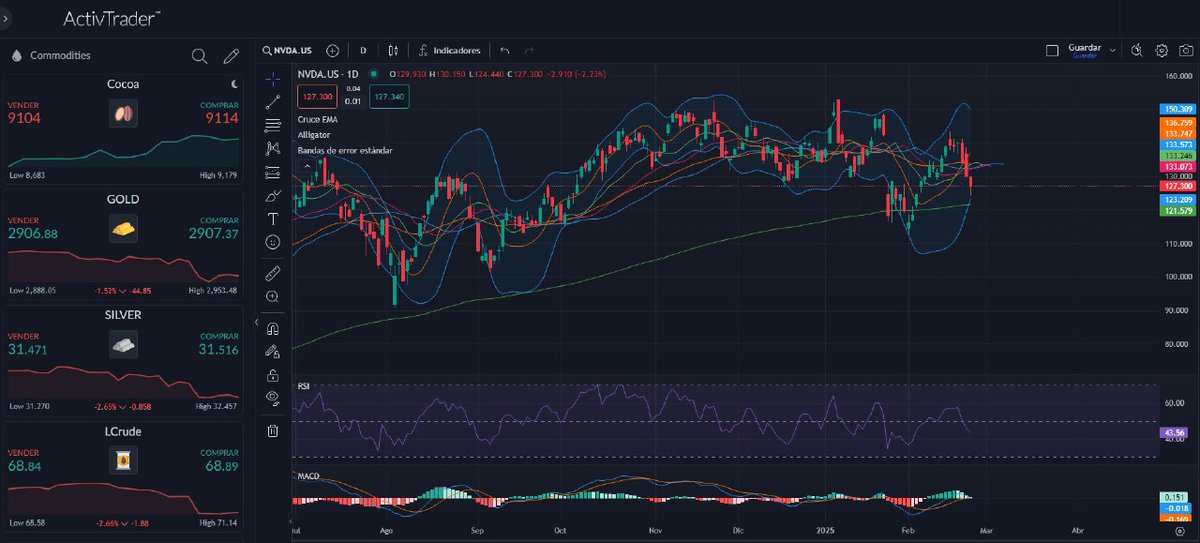This screenshot has height=543, width=1200.
Task: Hide all drawings with eye icon
Action: [272, 398]
